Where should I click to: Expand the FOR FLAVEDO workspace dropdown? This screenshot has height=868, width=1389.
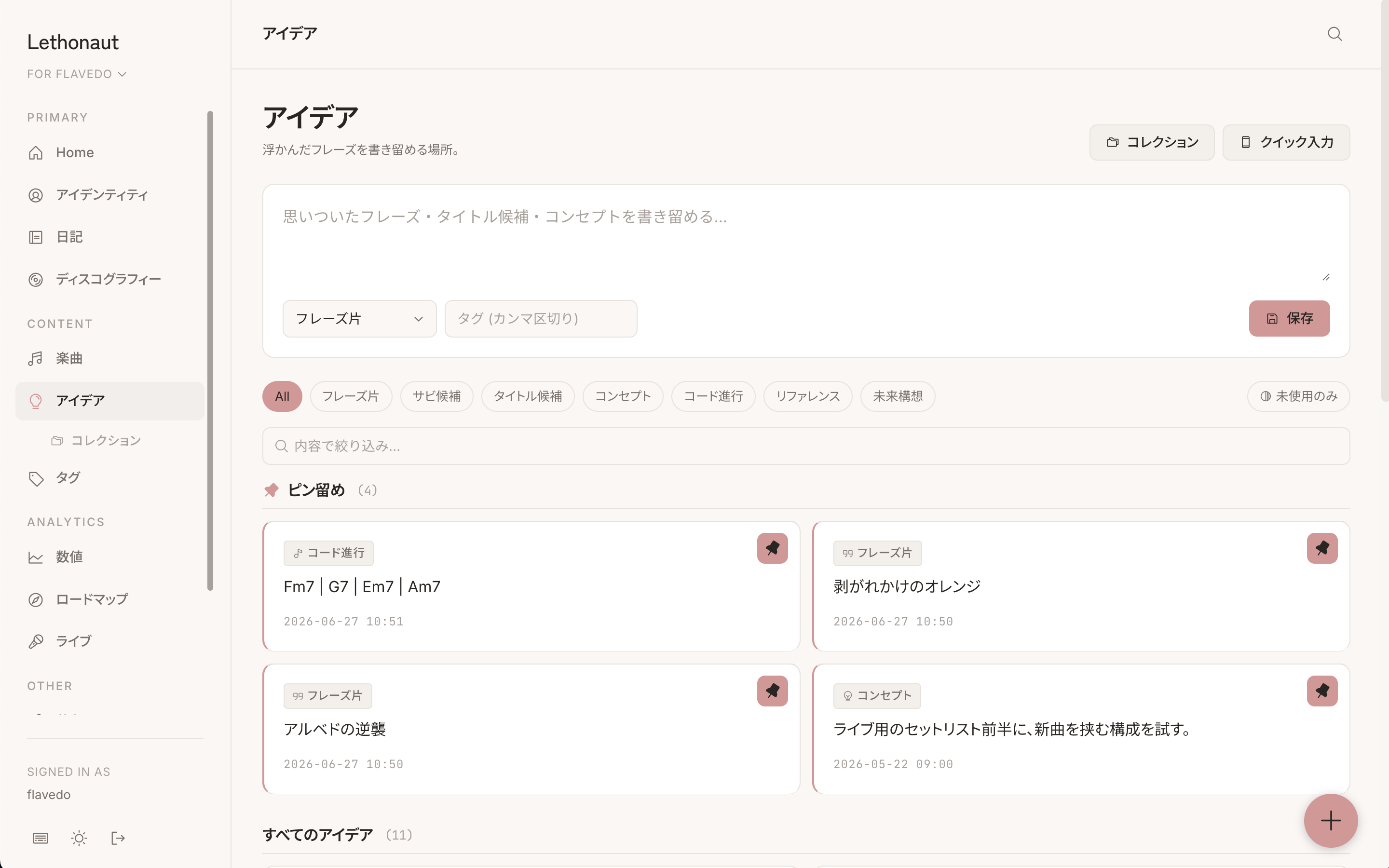[x=77, y=74]
